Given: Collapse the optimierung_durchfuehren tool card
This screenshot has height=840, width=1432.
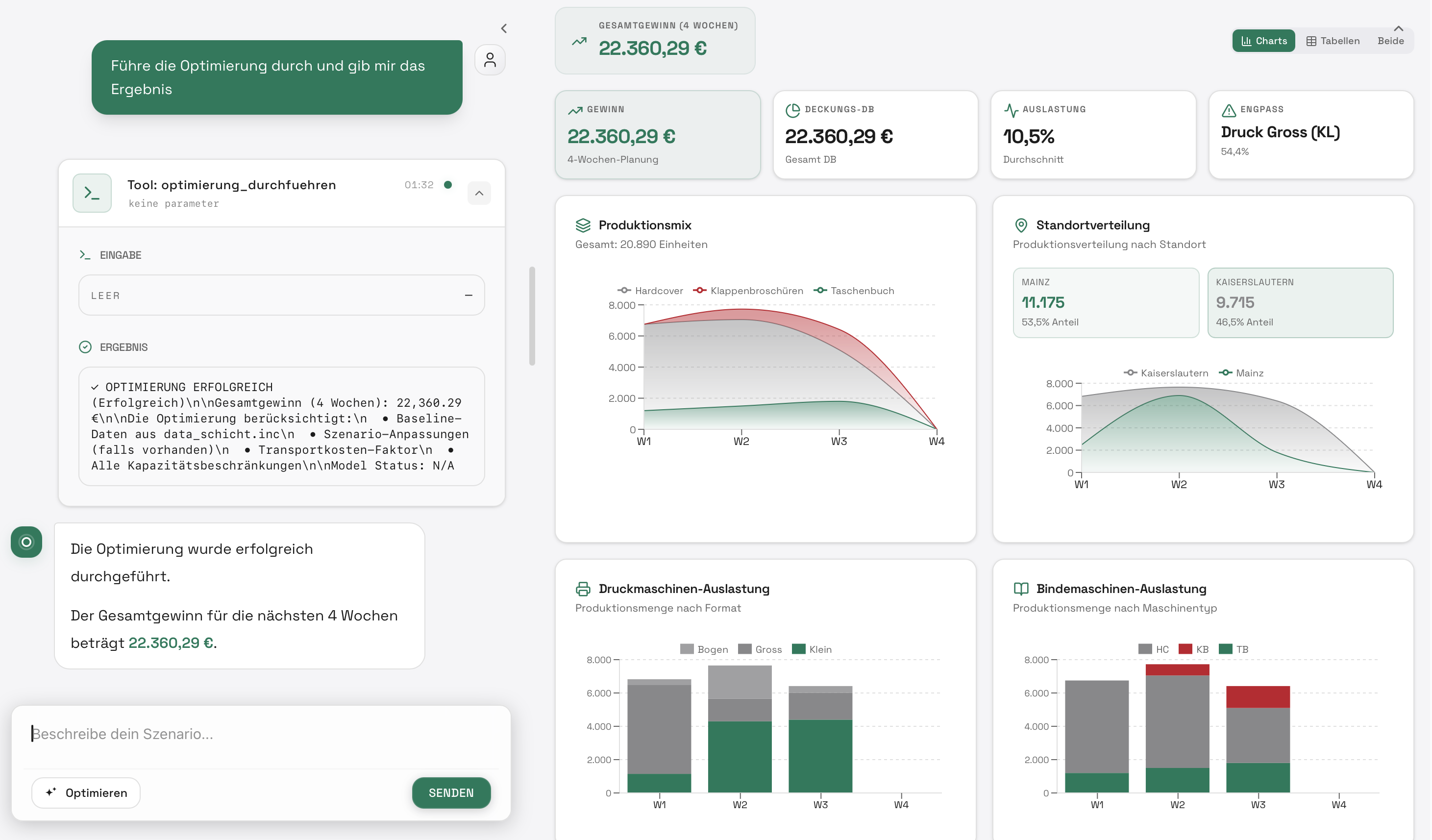Looking at the screenshot, I should (479, 193).
